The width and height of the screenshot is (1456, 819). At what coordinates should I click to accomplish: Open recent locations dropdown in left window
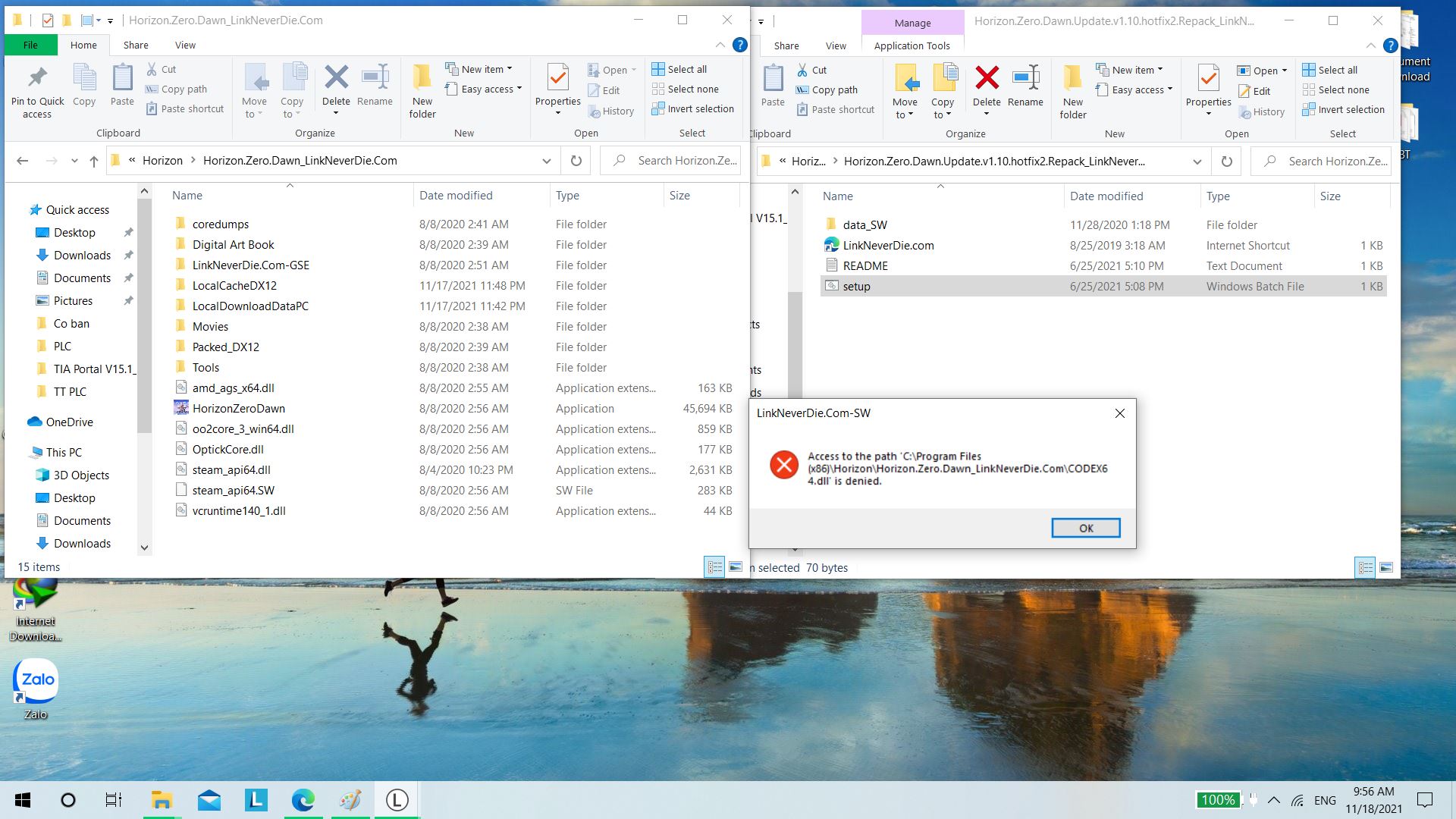click(74, 161)
